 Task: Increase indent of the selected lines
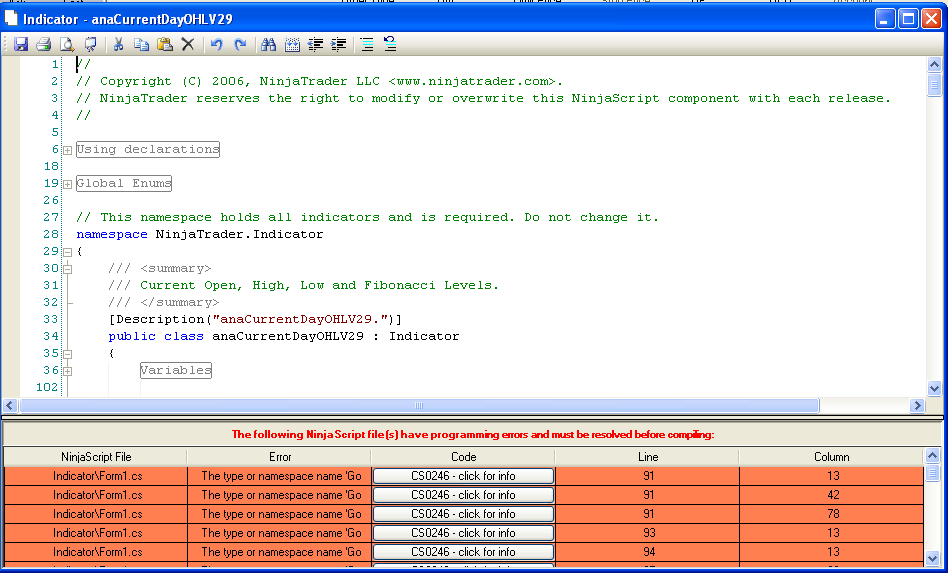pos(339,44)
